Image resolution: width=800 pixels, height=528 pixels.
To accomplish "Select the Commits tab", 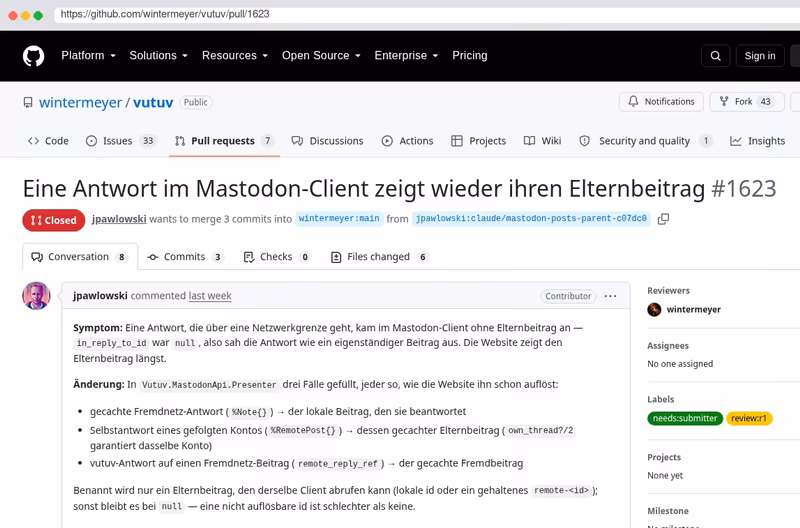I will 185,257.
